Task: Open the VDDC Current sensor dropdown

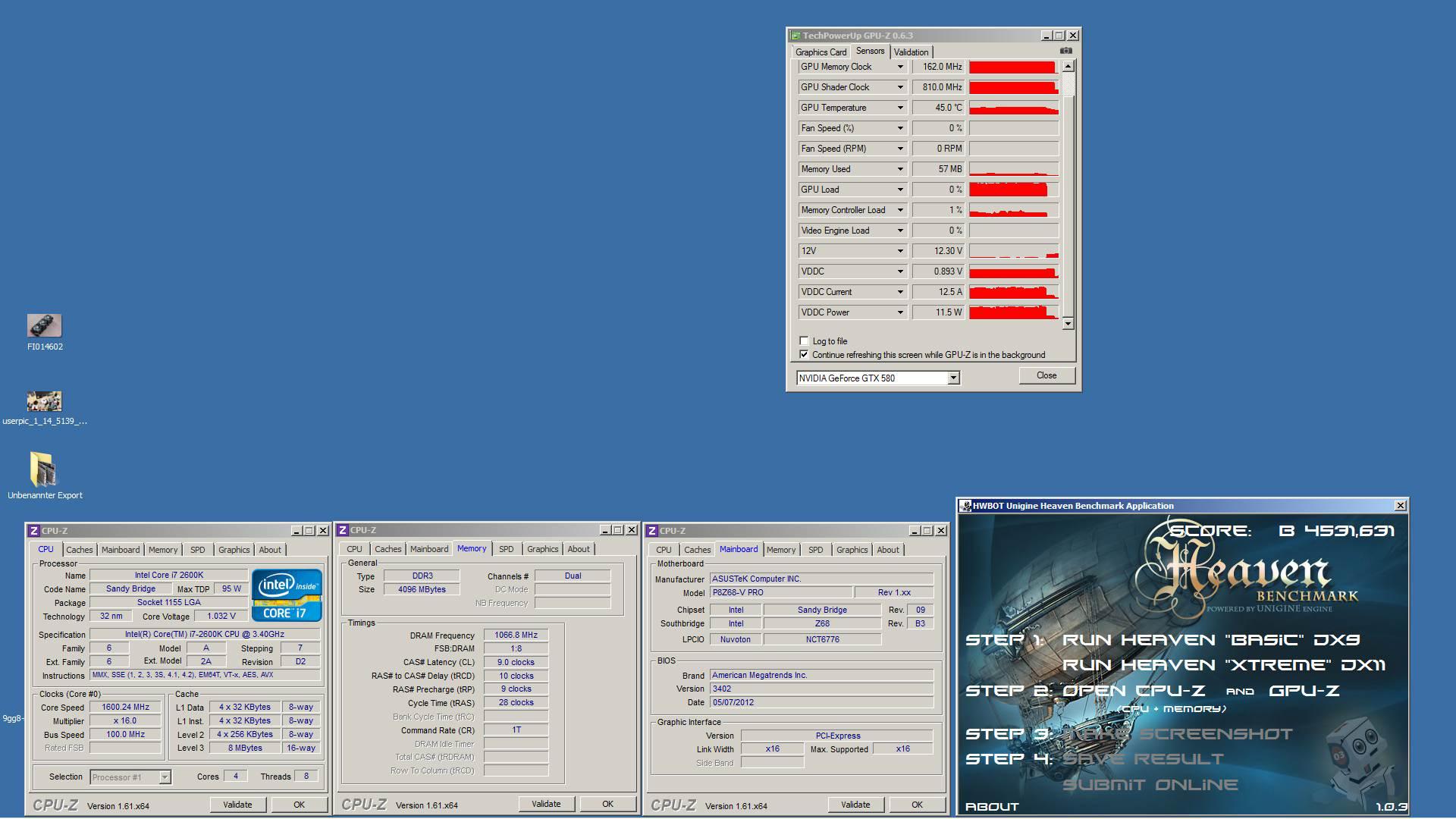Action: click(900, 292)
